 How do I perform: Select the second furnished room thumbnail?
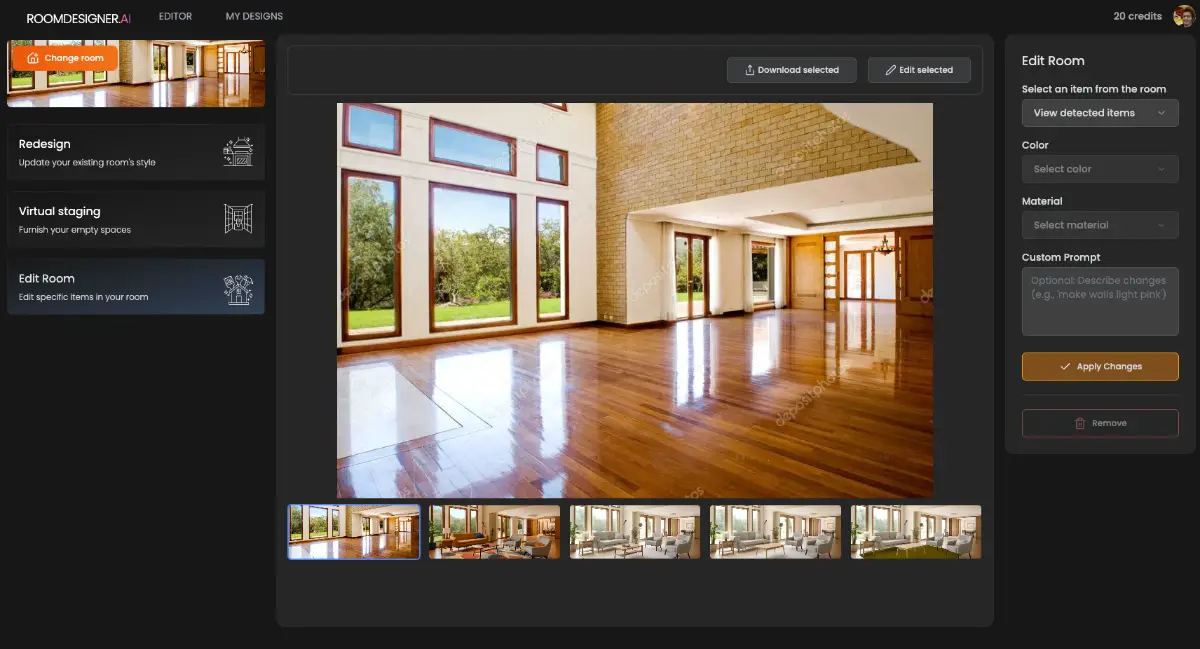494,531
